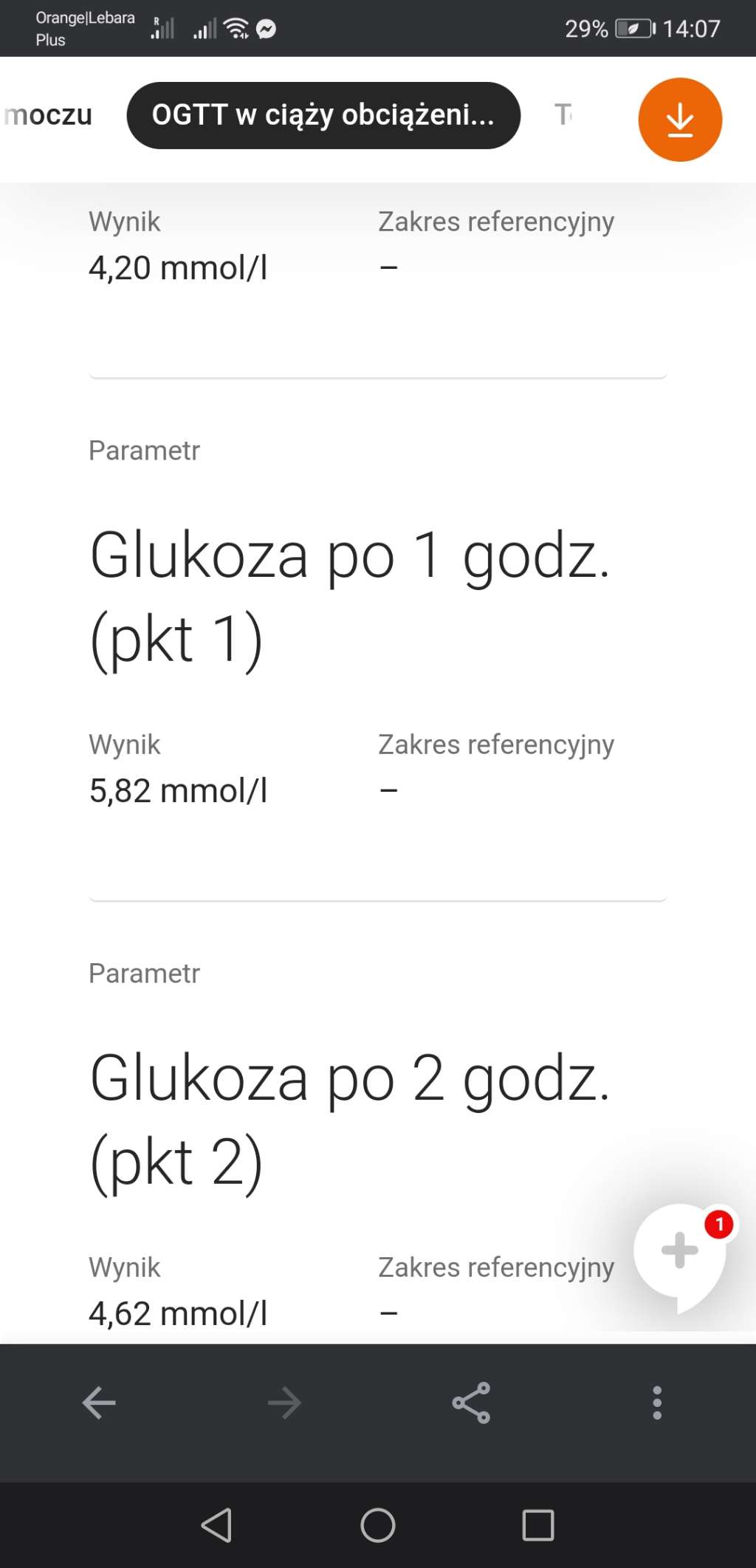Tap the Wi-Fi signal icon in status bar
This screenshot has width=756, height=1568.
[236, 29]
